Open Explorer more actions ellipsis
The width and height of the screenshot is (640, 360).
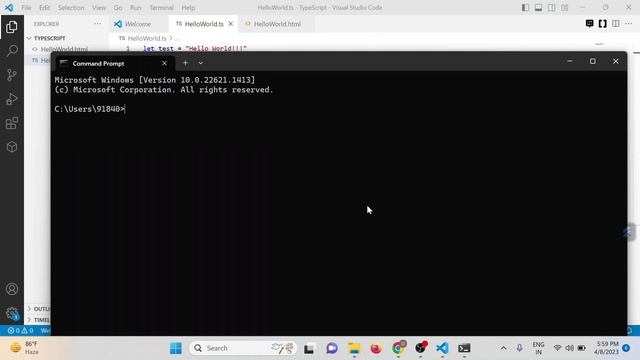(97, 24)
